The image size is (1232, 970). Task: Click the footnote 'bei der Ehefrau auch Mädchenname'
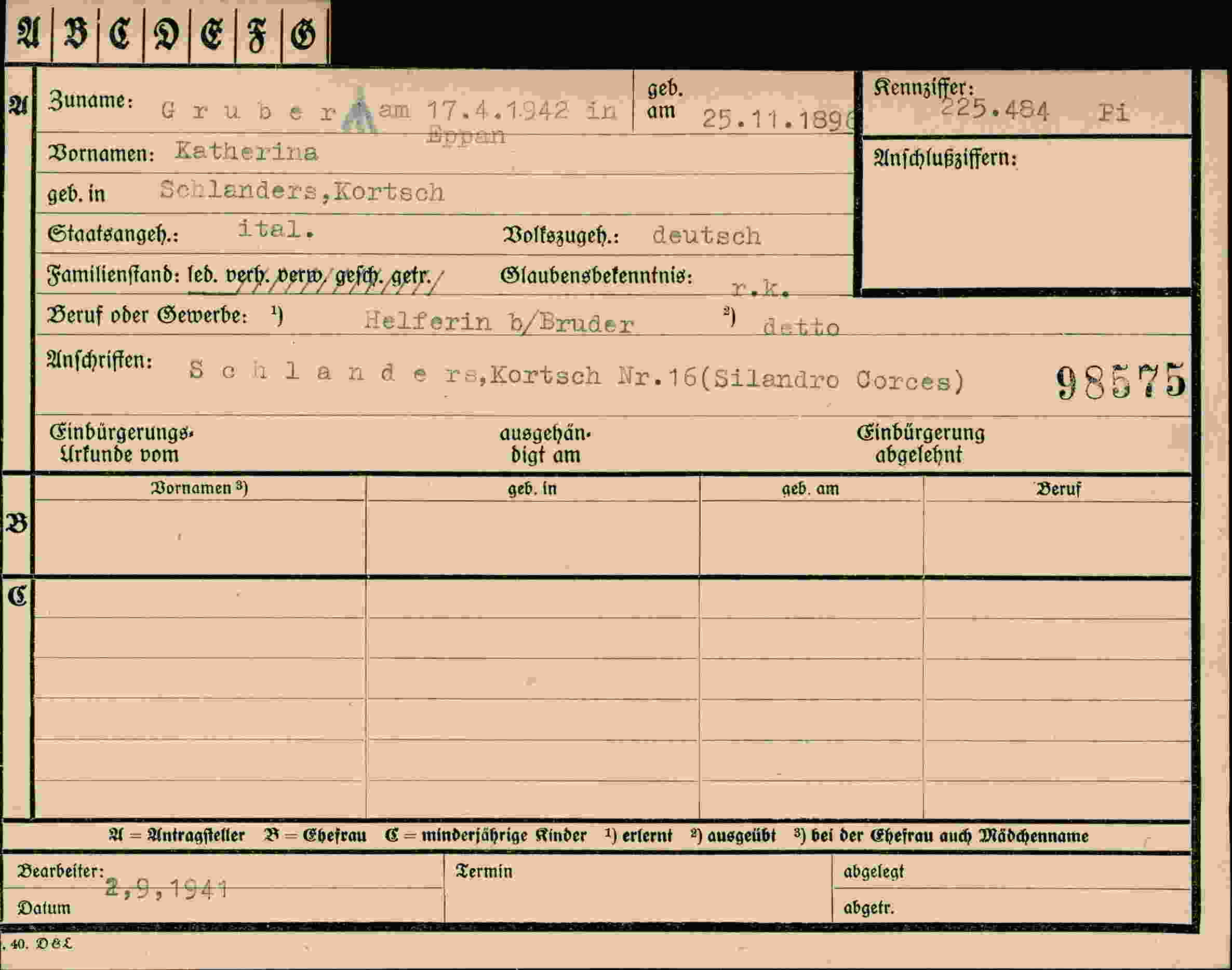pos(949,837)
